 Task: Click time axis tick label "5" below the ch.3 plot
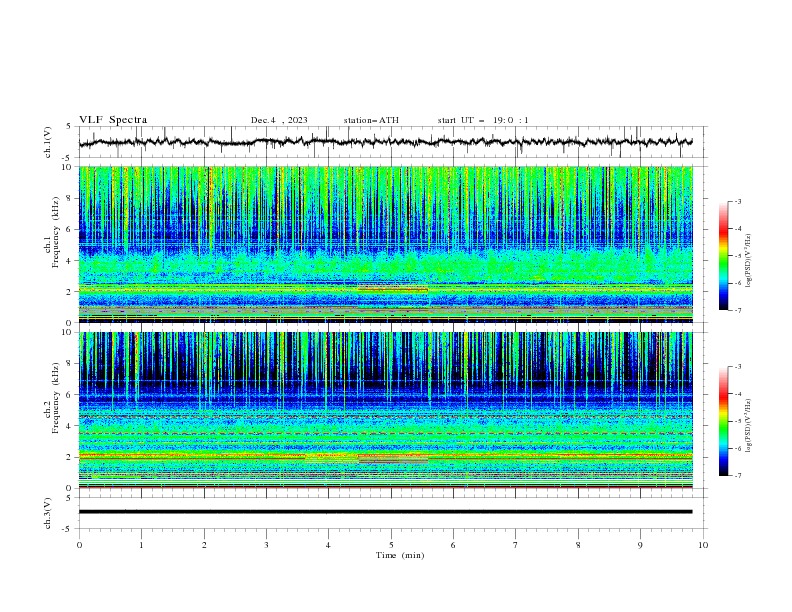point(391,545)
